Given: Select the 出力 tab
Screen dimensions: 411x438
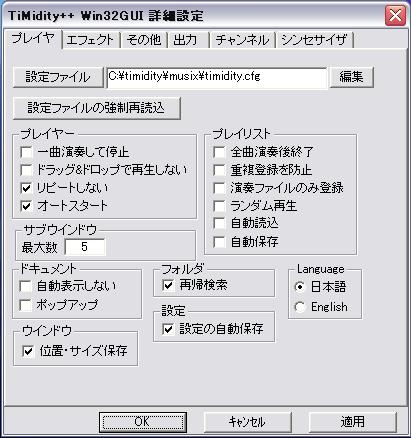Looking at the screenshot, I should coord(185,40).
